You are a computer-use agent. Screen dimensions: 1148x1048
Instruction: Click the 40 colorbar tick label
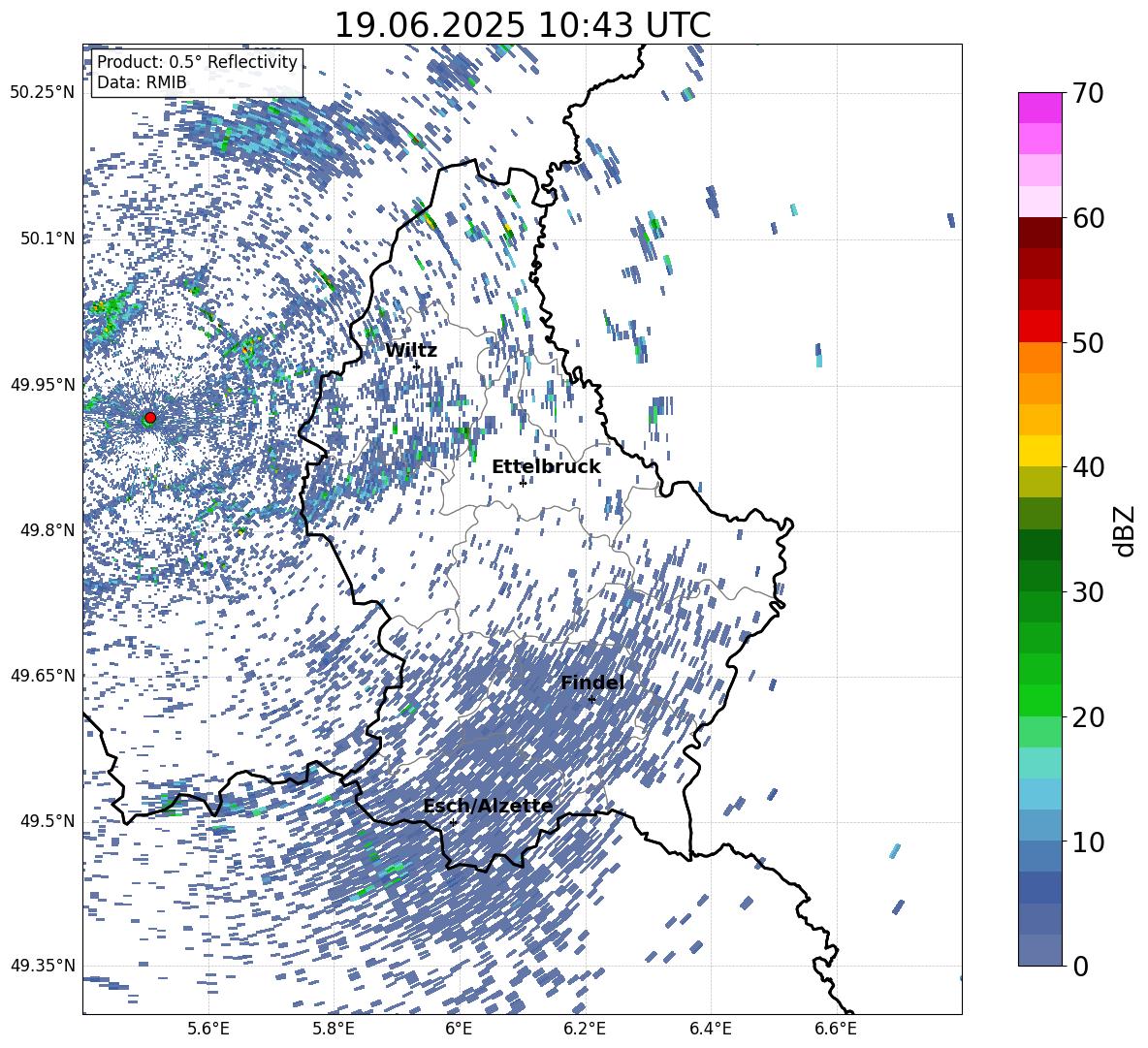(1088, 467)
